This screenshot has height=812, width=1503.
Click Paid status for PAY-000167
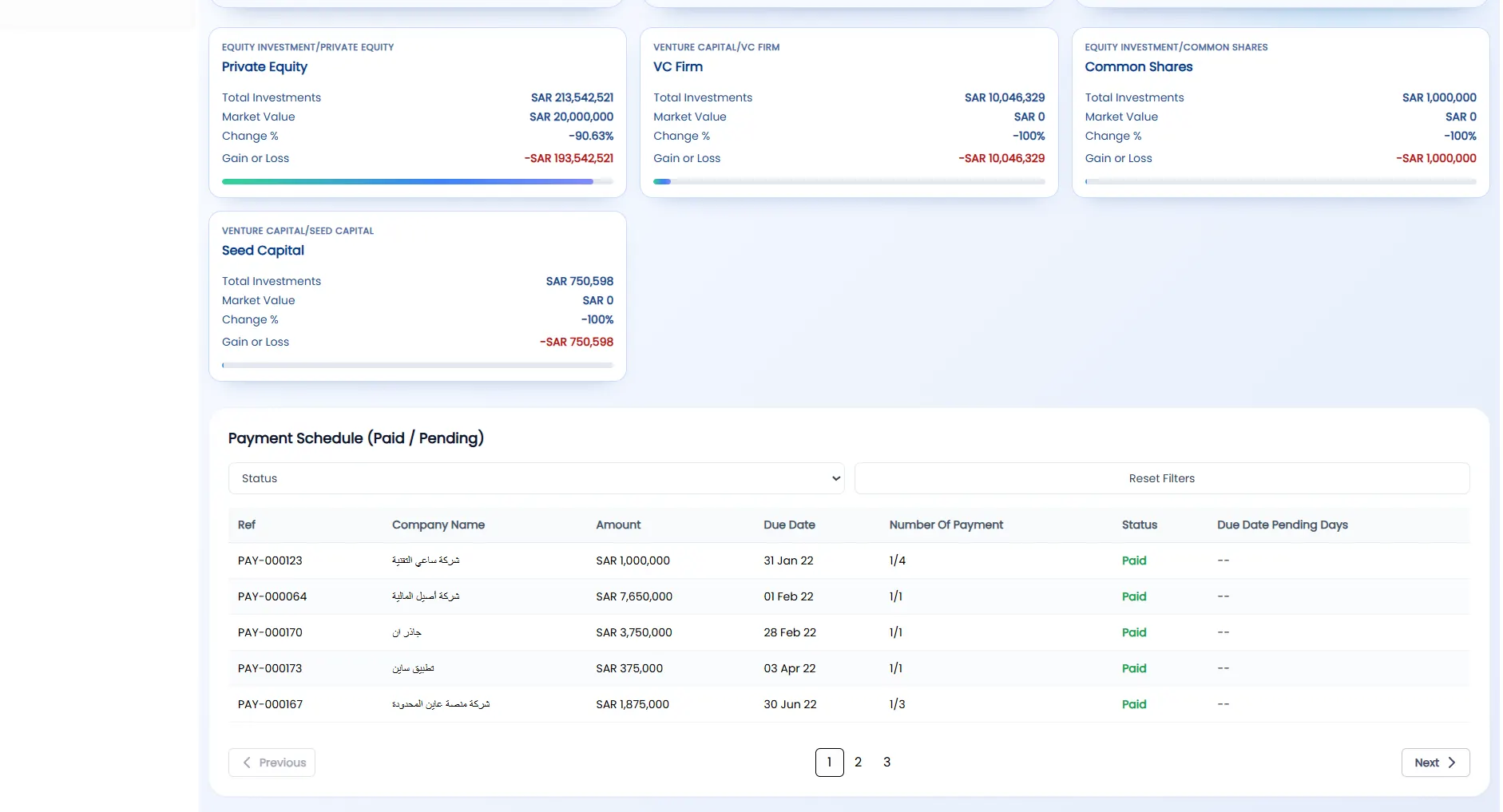click(x=1134, y=704)
